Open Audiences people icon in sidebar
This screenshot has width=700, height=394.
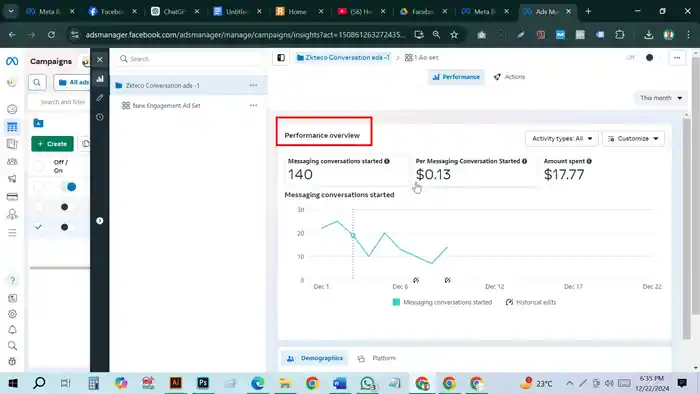click(12, 162)
